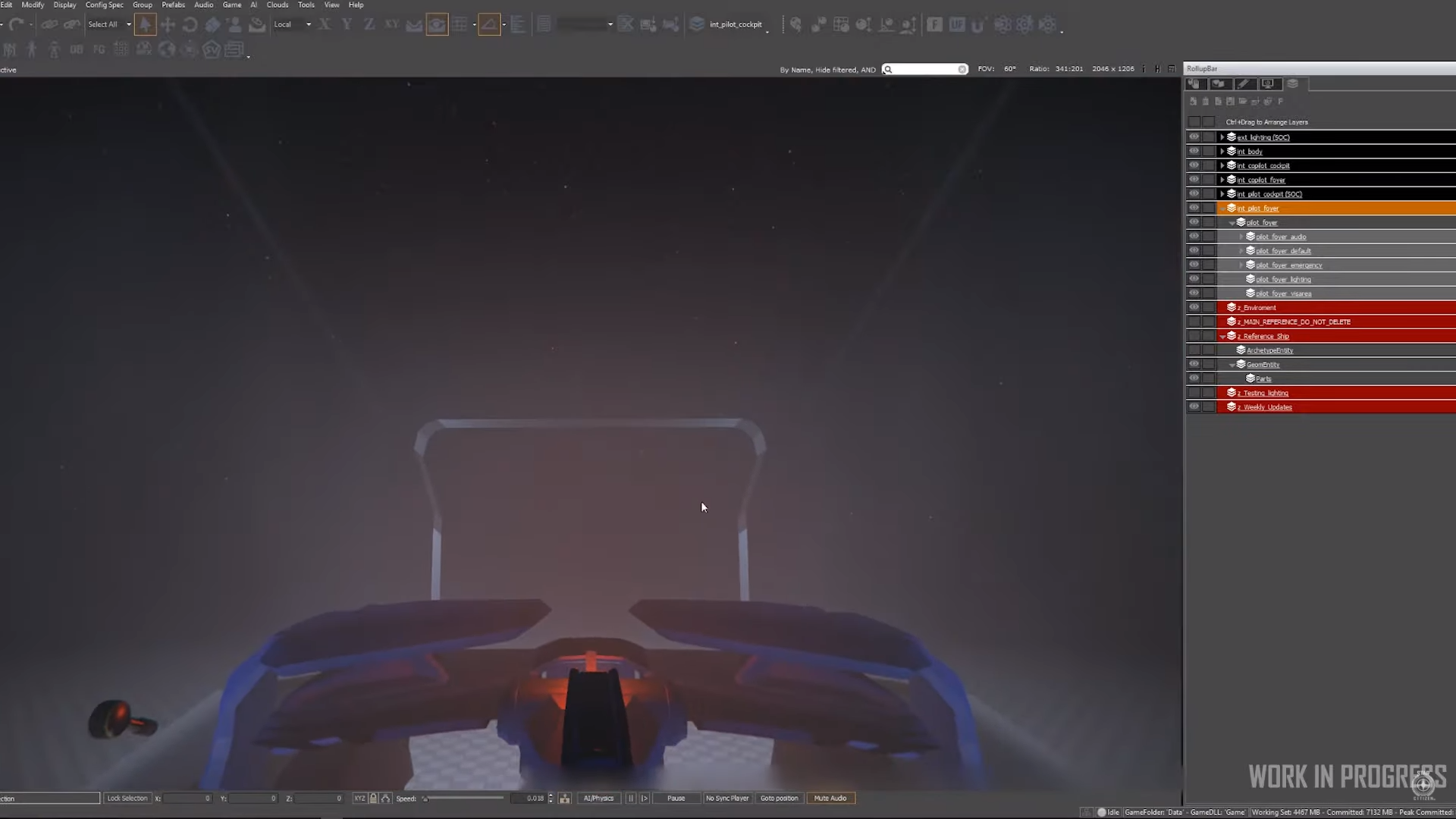The image size is (1456, 819).
Task: Click the redo arrow icon
Action: click(x=17, y=25)
